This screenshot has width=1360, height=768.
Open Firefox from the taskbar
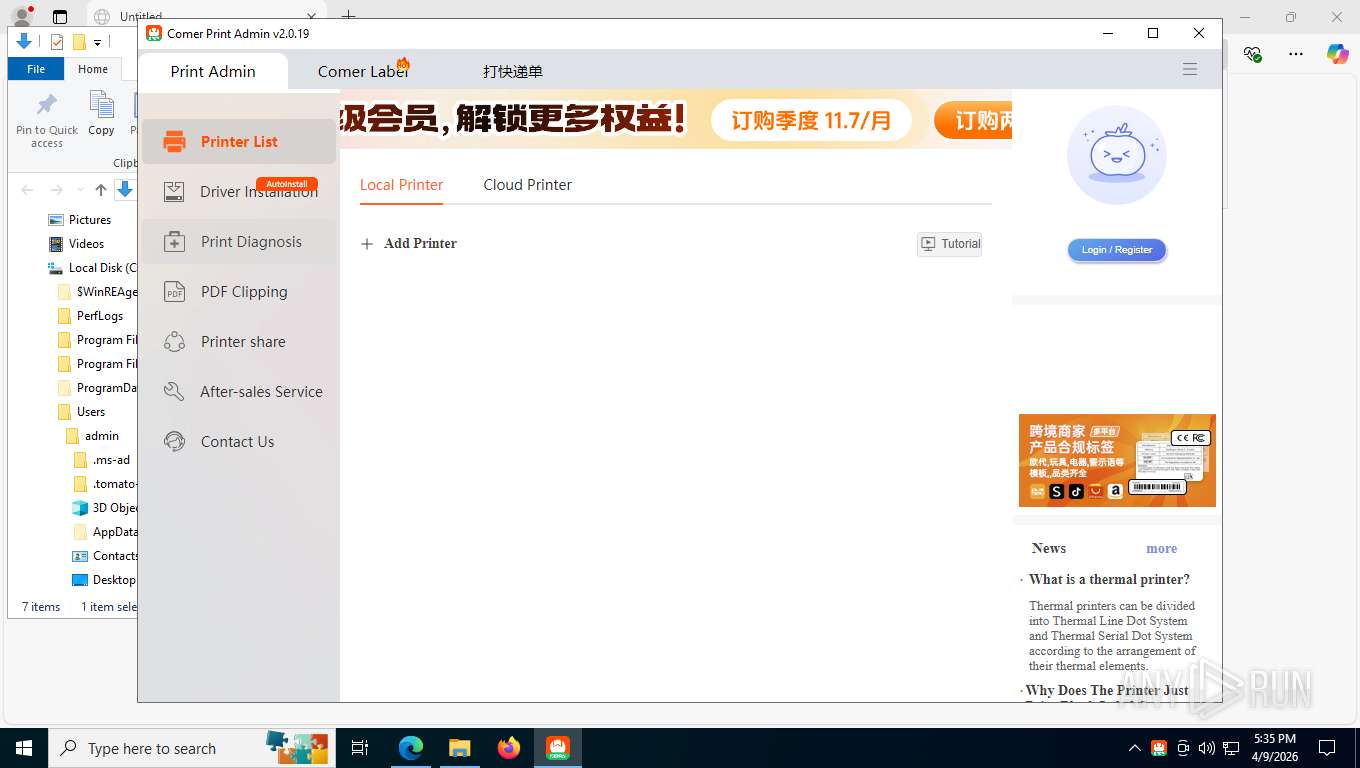pyautogui.click(x=509, y=748)
